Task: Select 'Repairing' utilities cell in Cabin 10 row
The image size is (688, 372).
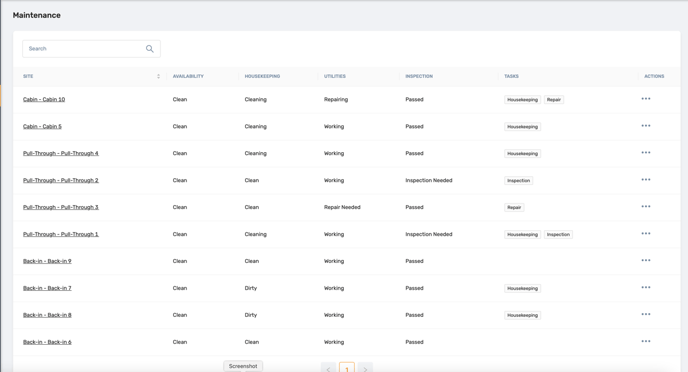Action: coord(336,100)
